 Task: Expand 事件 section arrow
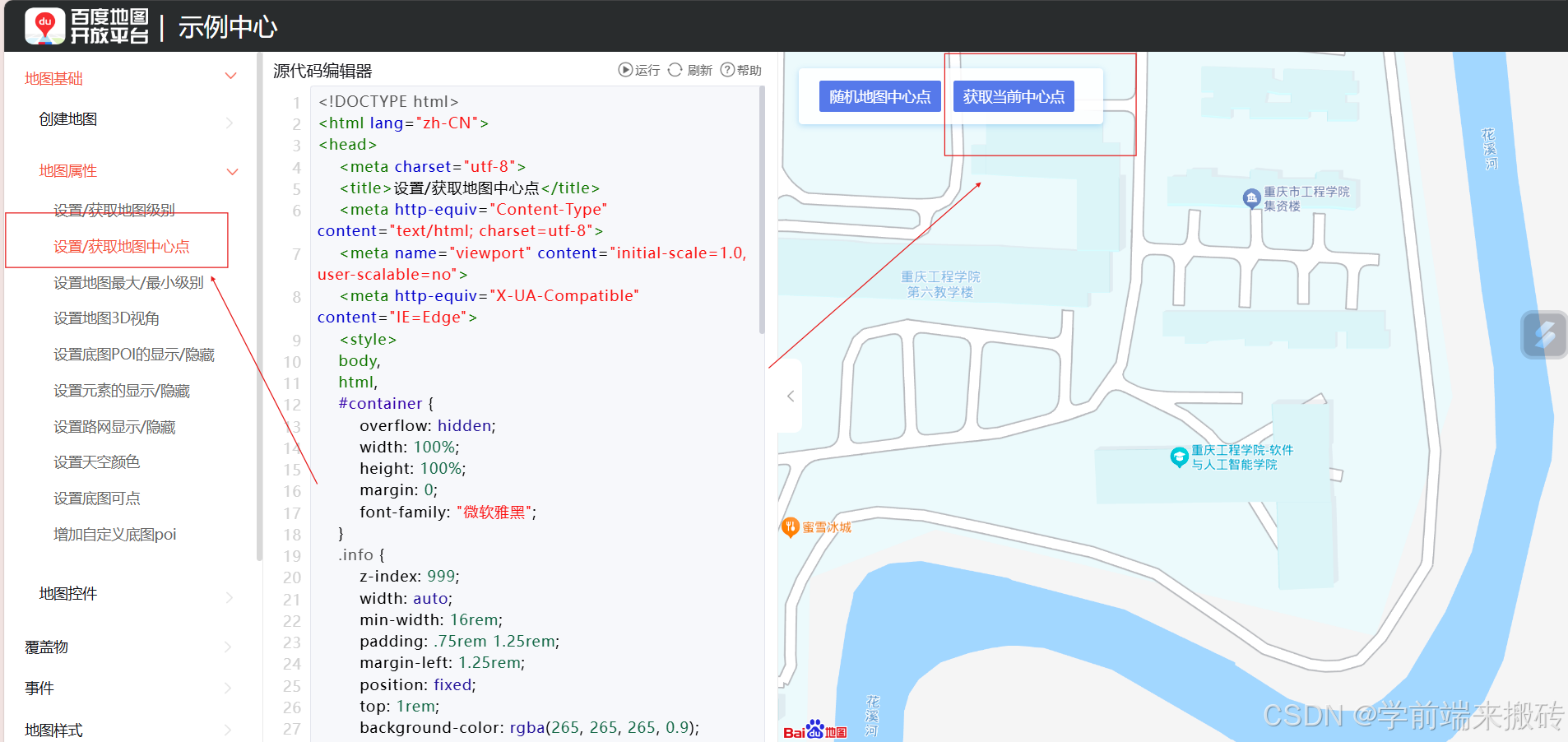coord(228,689)
